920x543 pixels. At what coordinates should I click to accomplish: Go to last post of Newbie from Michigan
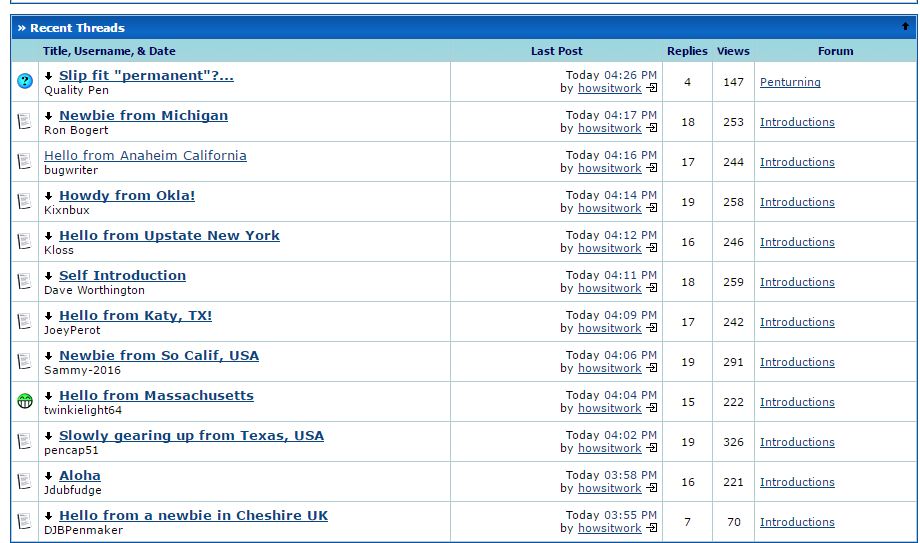coord(652,128)
